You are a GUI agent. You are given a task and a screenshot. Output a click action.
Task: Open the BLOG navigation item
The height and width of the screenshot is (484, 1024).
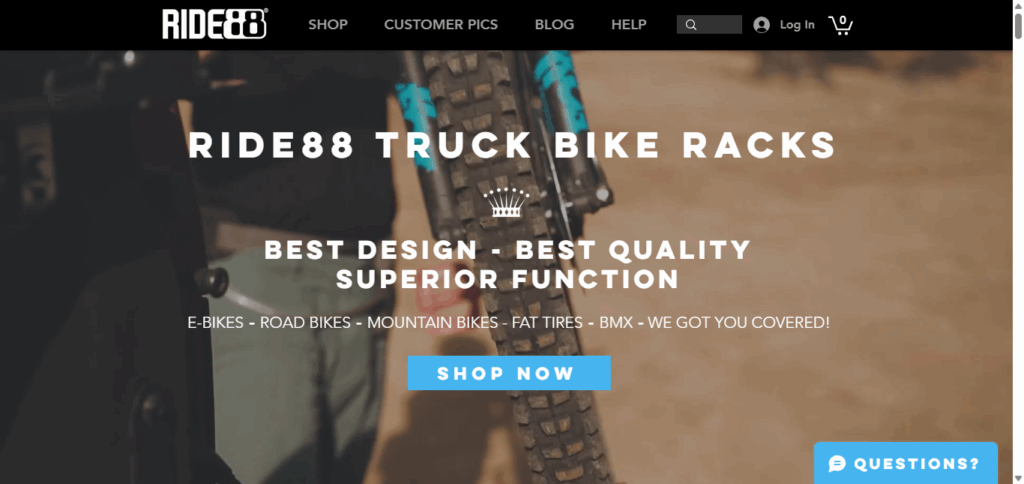pos(554,25)
